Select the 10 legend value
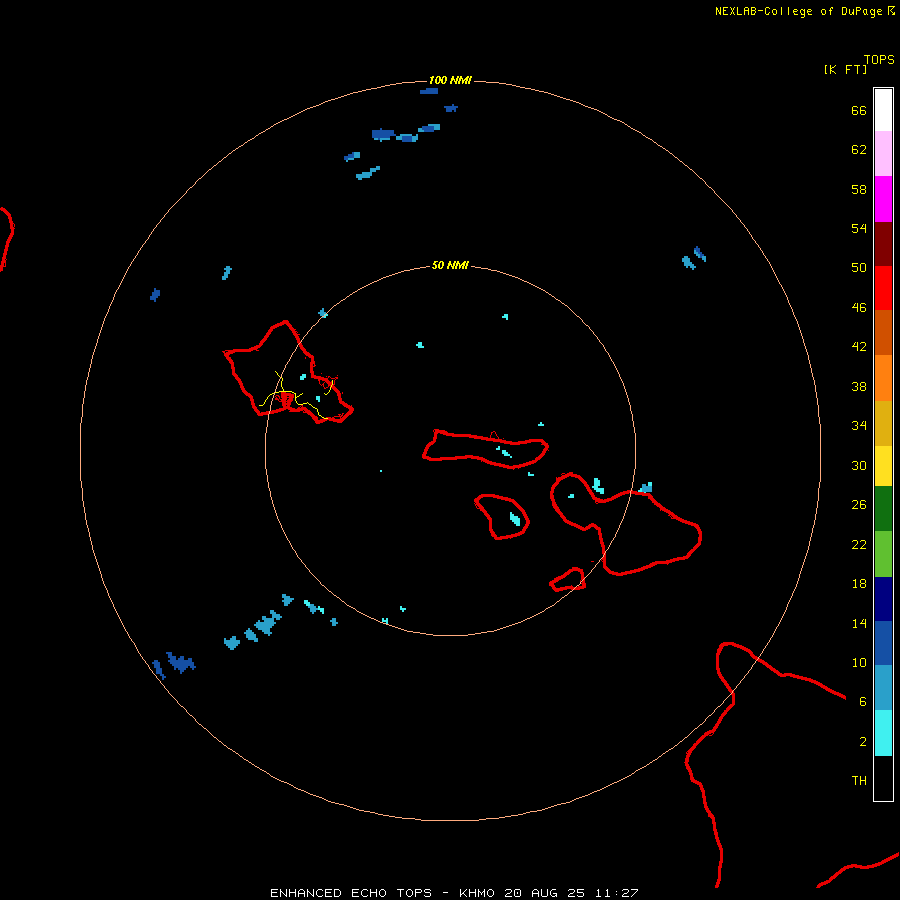The height and width of the screenshot is (900, 900). [x=859, y=662]
